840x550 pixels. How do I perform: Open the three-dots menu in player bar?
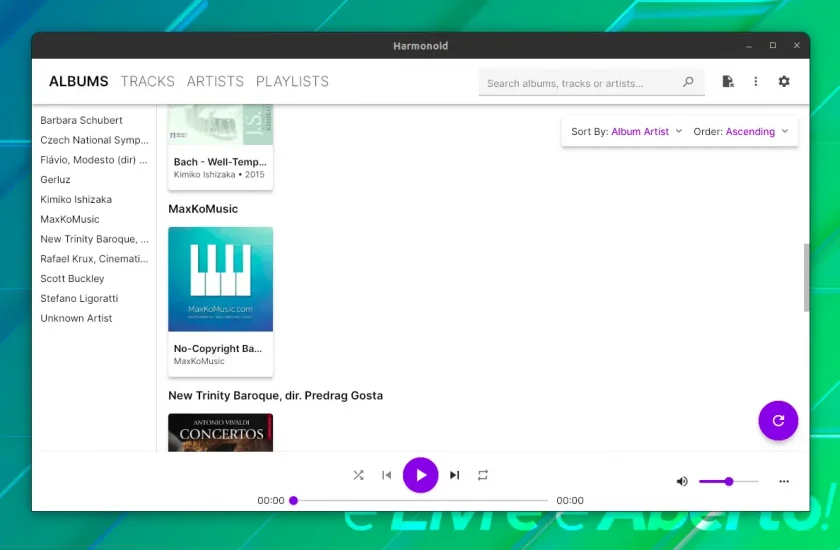[784, 481]
